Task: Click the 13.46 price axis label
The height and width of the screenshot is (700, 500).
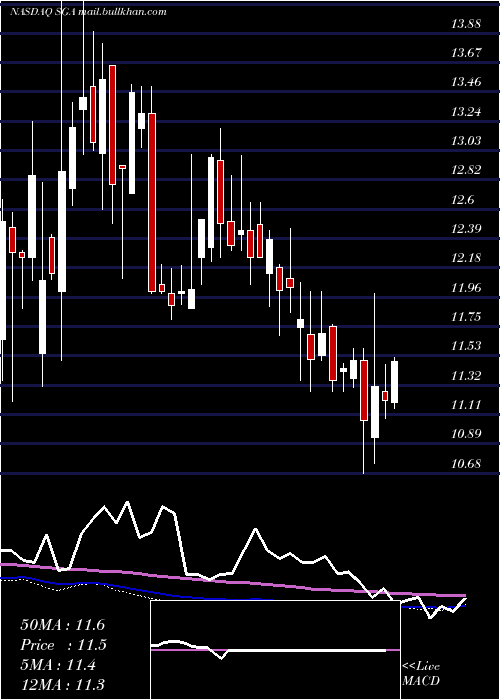Action: 466,82
